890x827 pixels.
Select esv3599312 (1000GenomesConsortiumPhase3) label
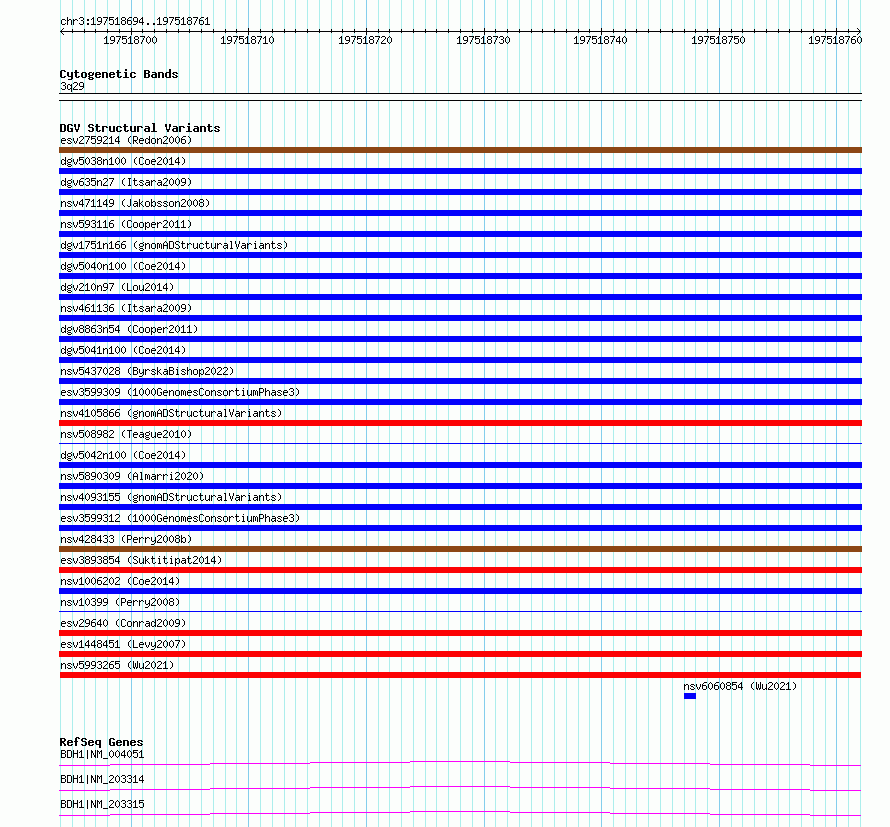(x=180, y=518)
